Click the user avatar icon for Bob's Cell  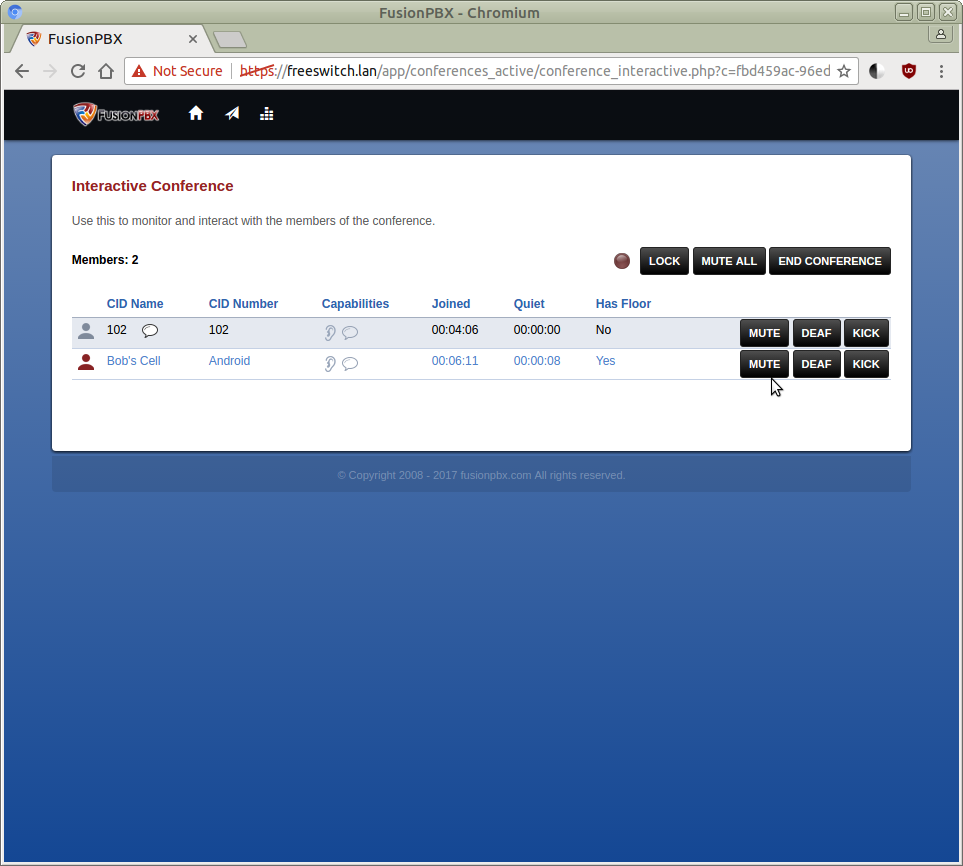tap(86, 362)
